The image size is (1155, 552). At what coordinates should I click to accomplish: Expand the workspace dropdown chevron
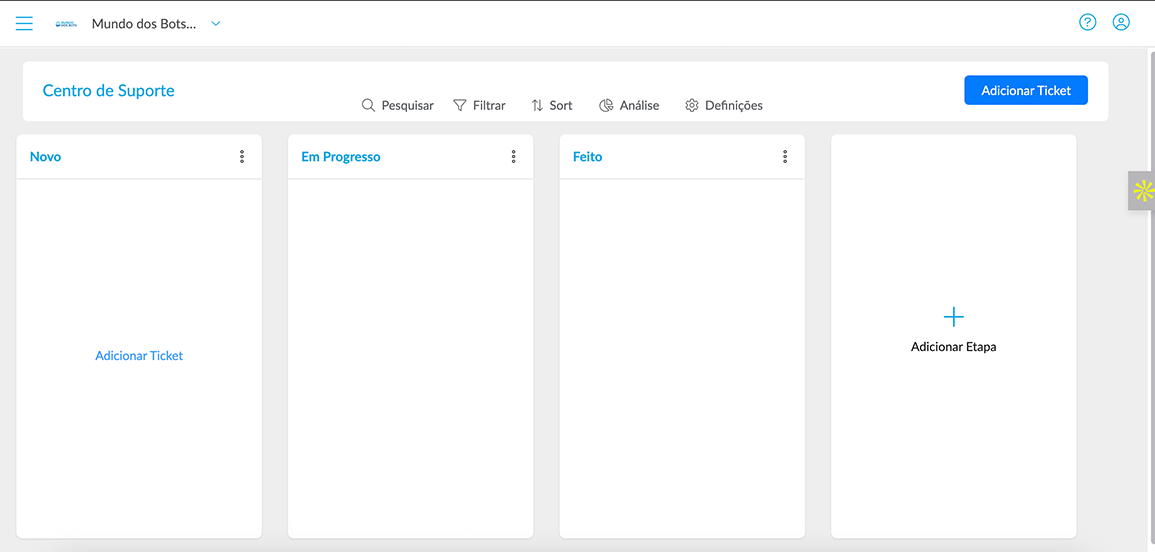point(216,24)
